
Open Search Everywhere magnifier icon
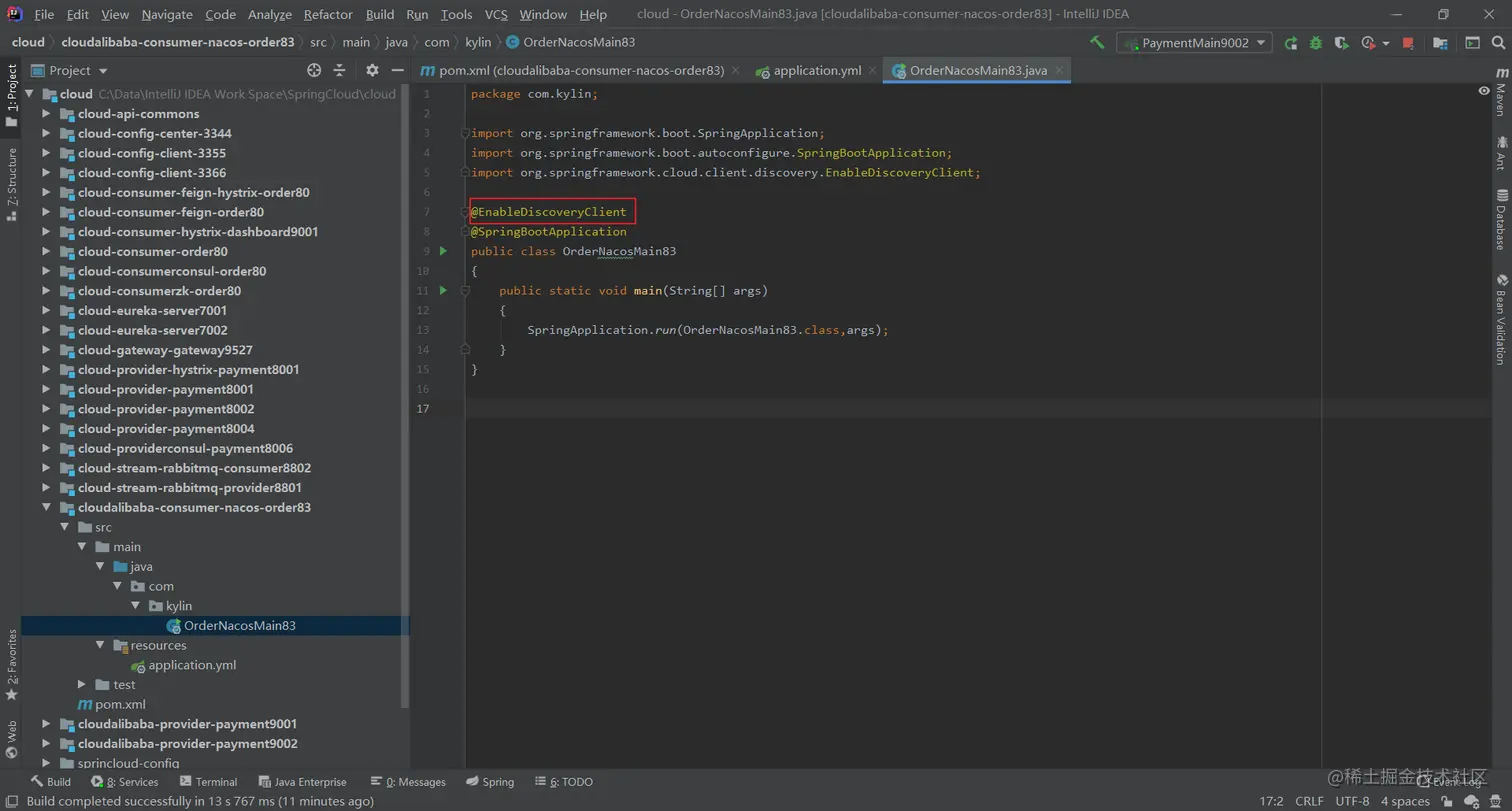click(1497, 43)
